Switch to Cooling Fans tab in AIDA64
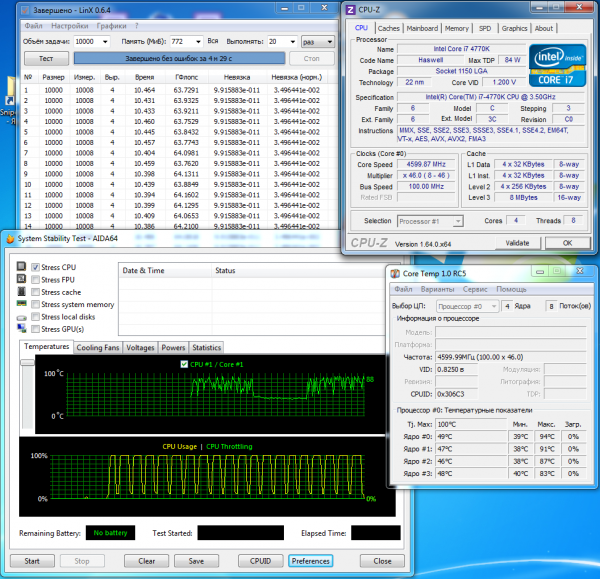 pyautogui.click(x=98, y=347)
